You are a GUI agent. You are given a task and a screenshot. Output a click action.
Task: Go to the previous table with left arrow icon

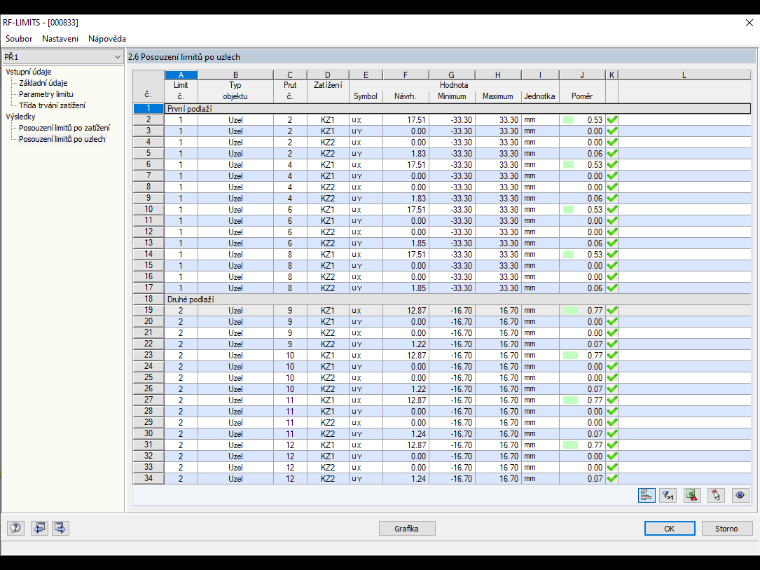pos(39,528)
